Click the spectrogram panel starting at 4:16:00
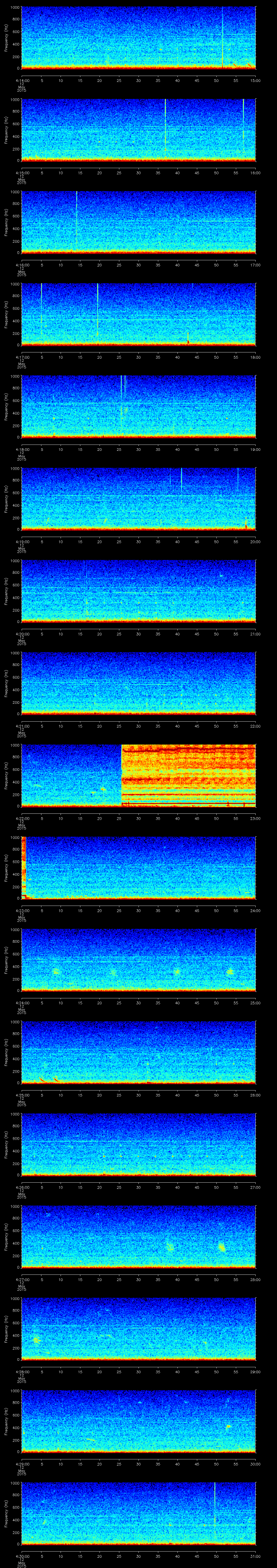277x1568 pixels. coord(138,223)
